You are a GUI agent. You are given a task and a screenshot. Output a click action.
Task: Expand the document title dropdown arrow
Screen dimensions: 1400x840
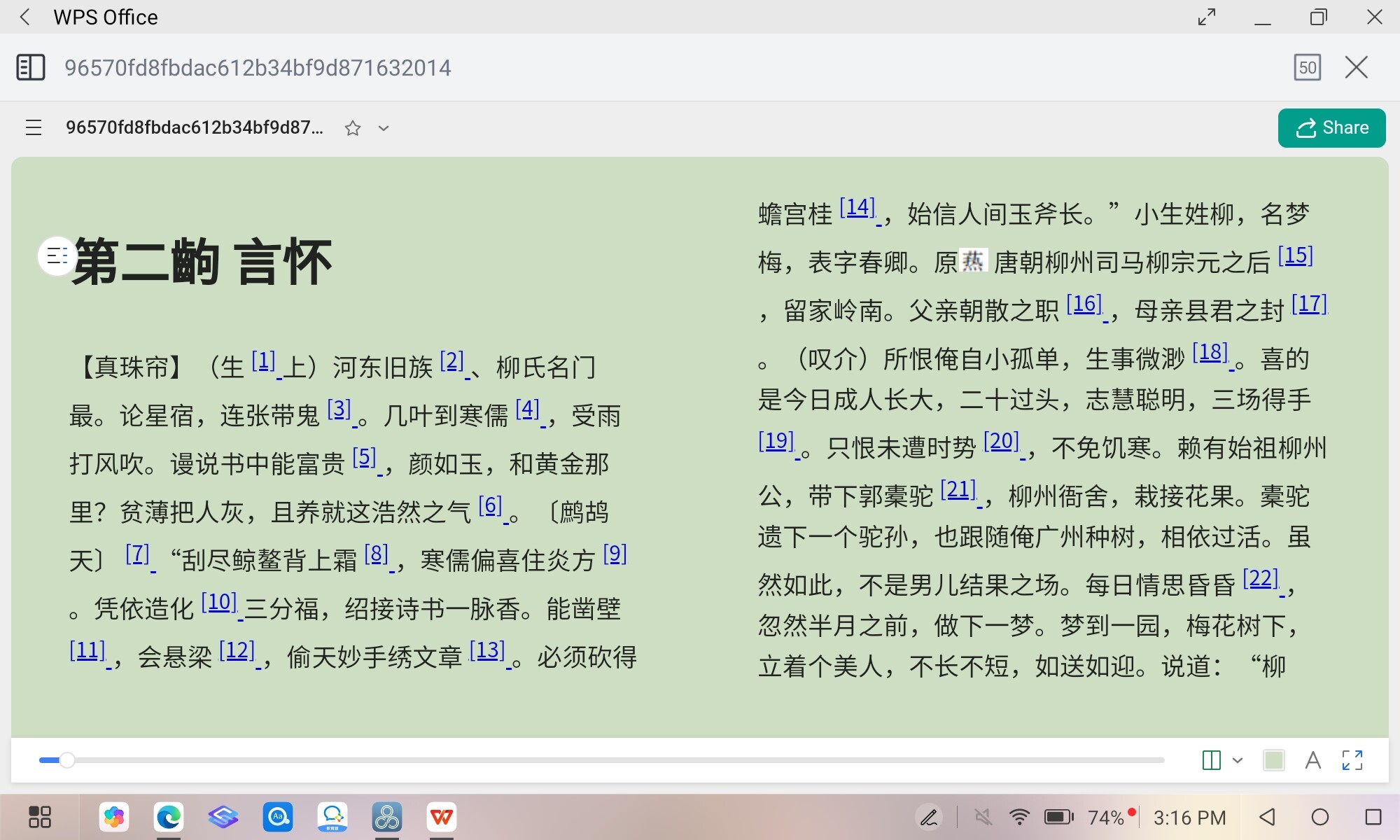pos(383,128)
